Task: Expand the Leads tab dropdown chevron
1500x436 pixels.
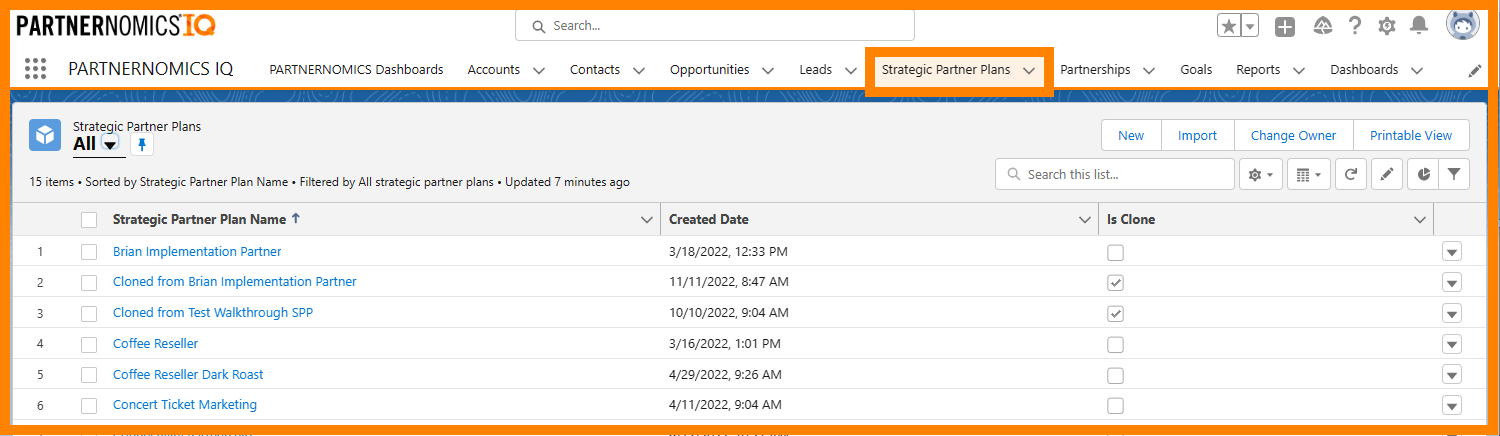Action: pyautogui.click(x=851, y=70)
